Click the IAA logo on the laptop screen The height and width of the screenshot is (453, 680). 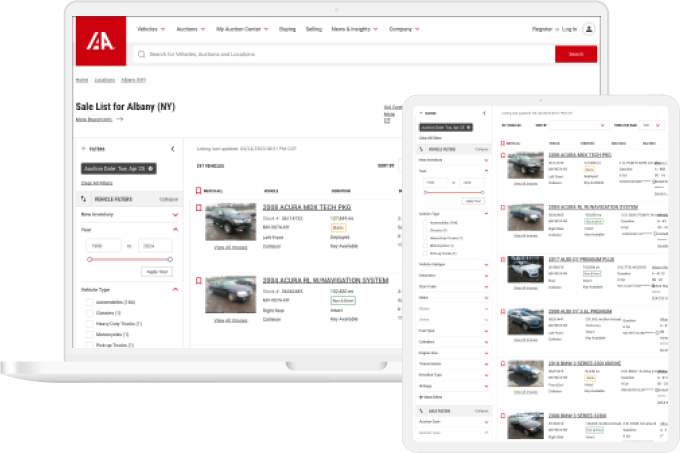click(x=101, y=41)
